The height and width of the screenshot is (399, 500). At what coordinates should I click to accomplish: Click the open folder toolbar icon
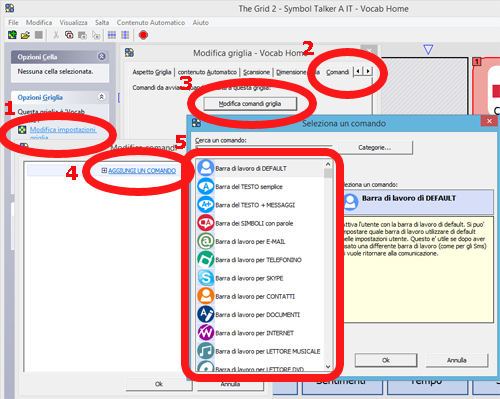pyautogui.click(x=25, y=35)
